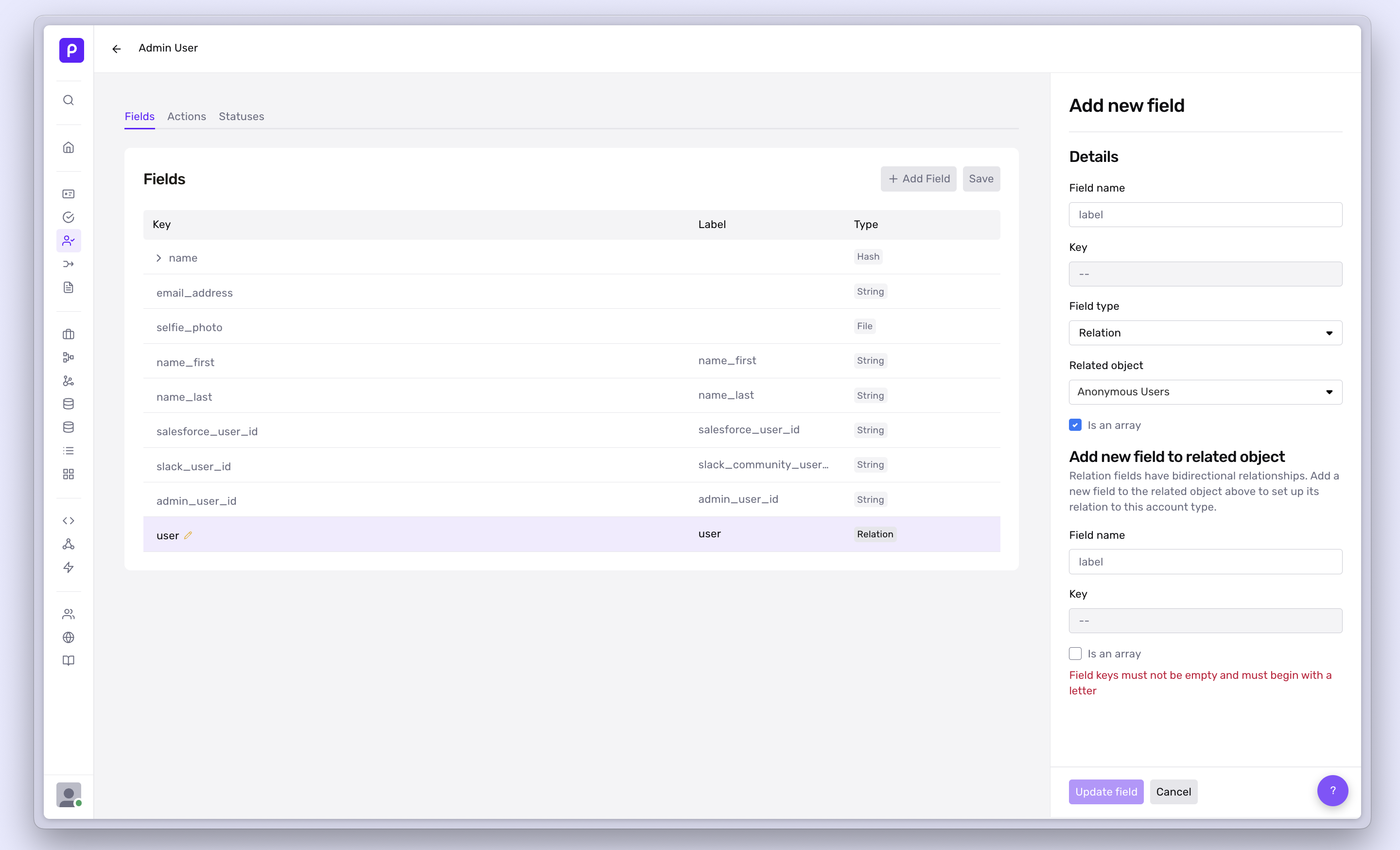
Task: Select the name_last key cell
Action: pos(184,397)
